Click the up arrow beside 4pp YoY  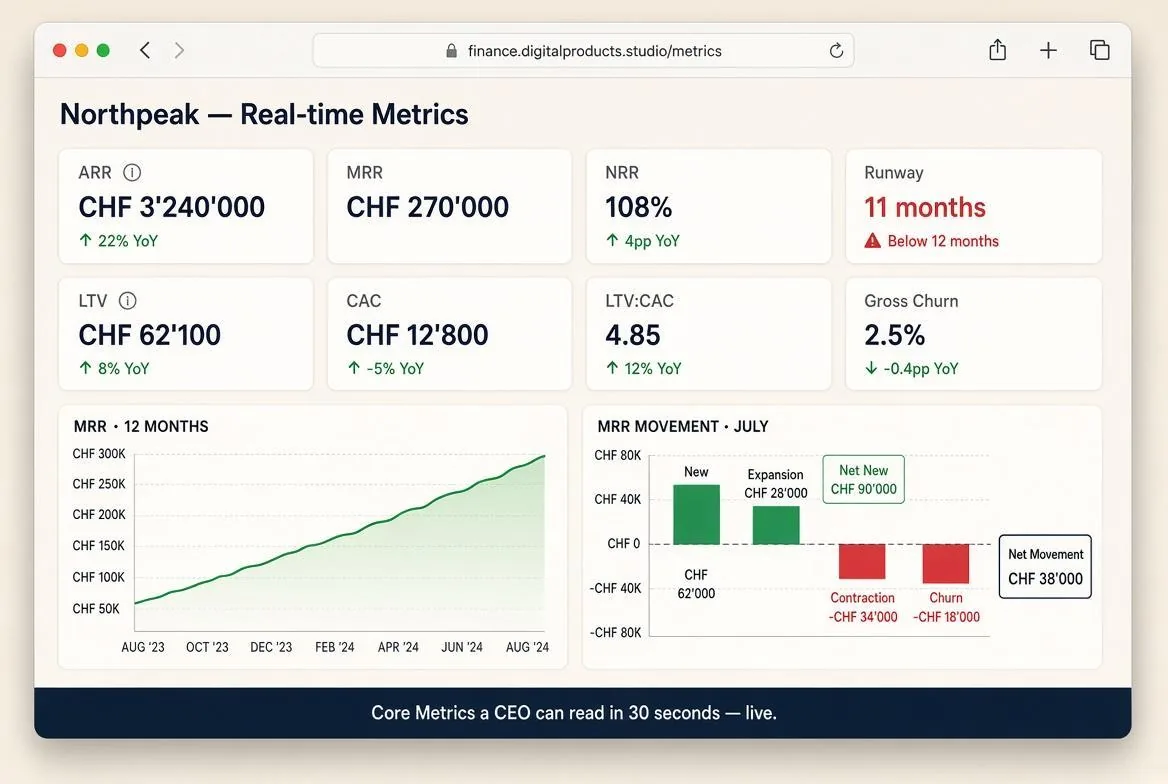[612, 240]
